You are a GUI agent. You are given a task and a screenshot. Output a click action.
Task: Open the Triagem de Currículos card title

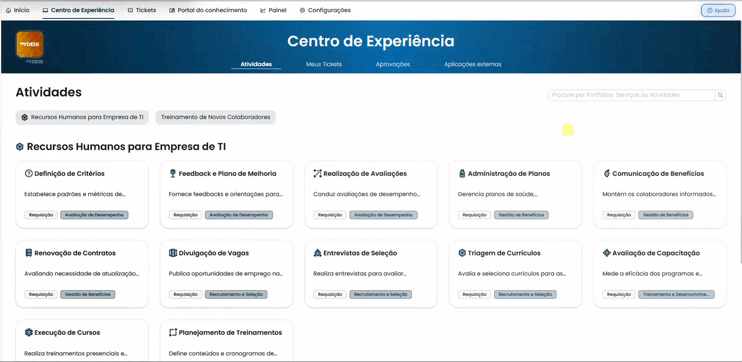coord(504,253)
